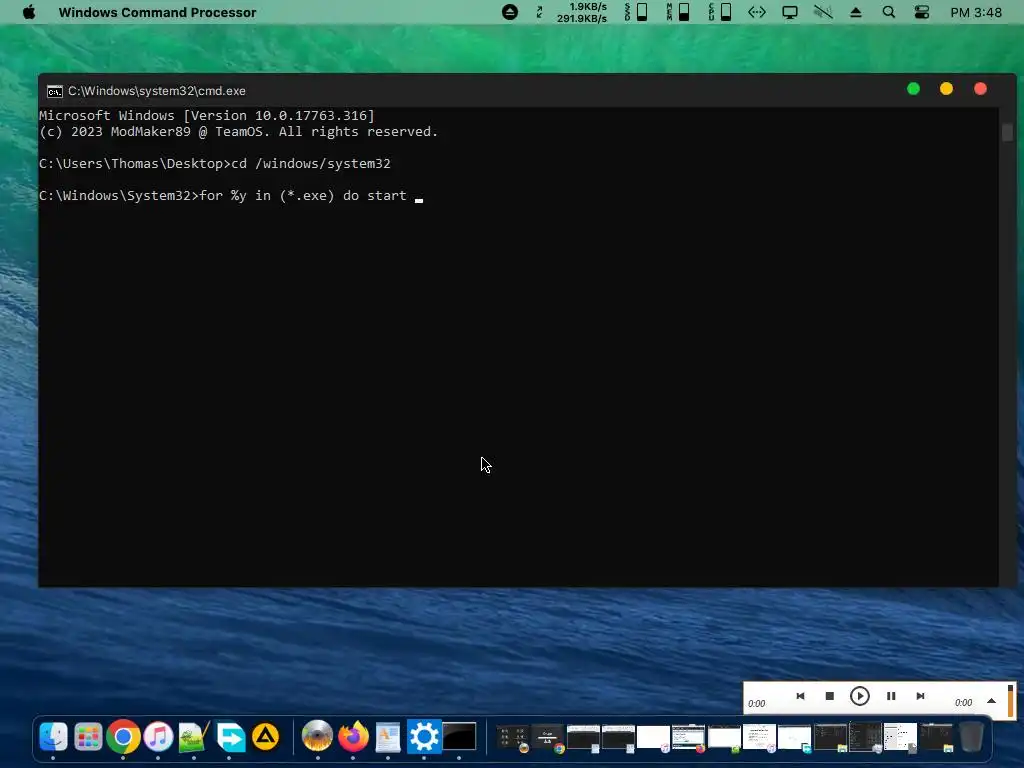Open the network speed monitor
Image resolution: width=1024 pixels, height=768 pixels.
(581, 12)
